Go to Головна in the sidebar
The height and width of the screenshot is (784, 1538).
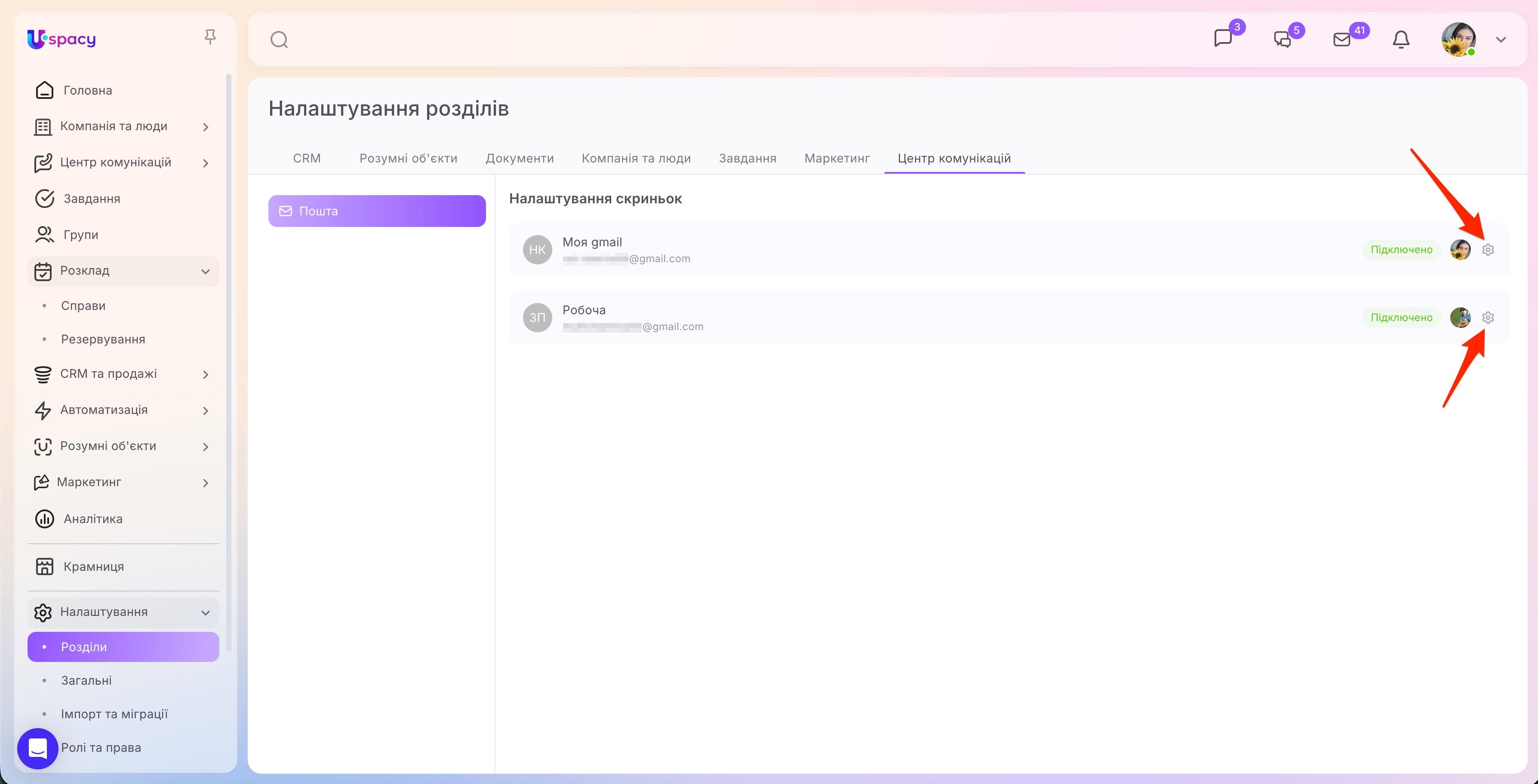click(123, 90)
